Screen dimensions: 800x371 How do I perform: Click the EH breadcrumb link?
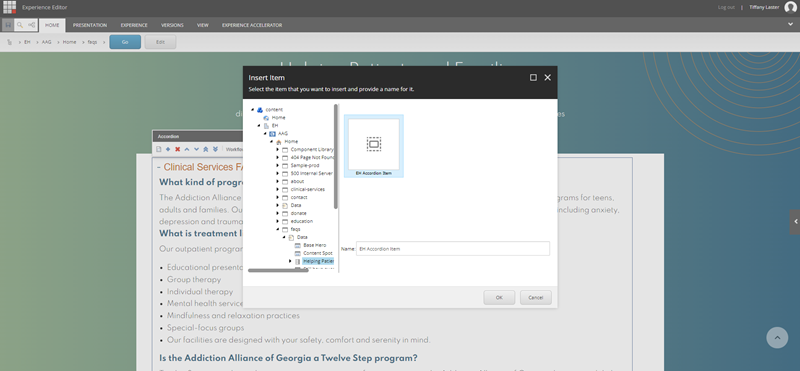pos(27,42)
